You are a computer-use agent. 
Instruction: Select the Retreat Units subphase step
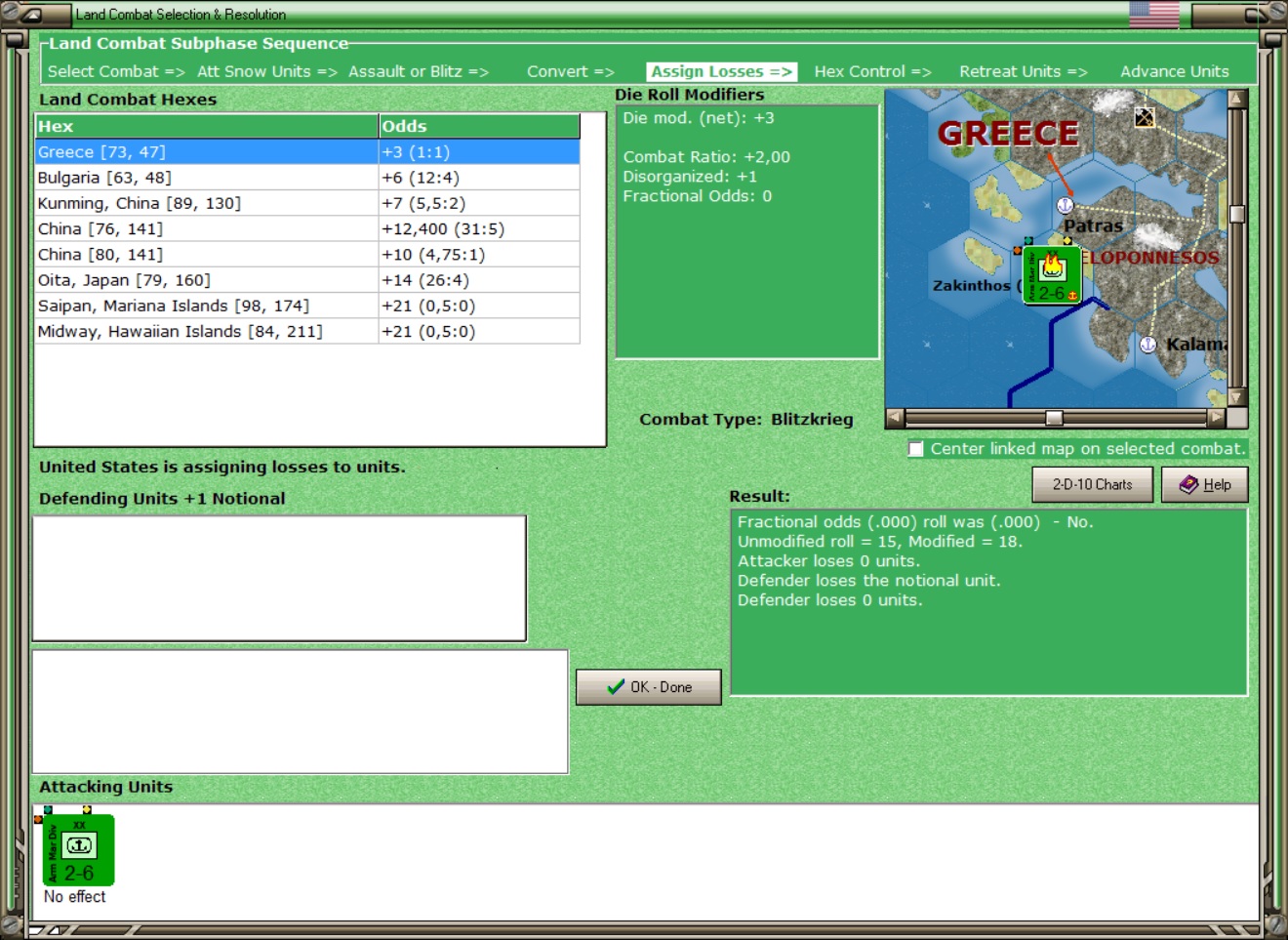point(1024,71)
